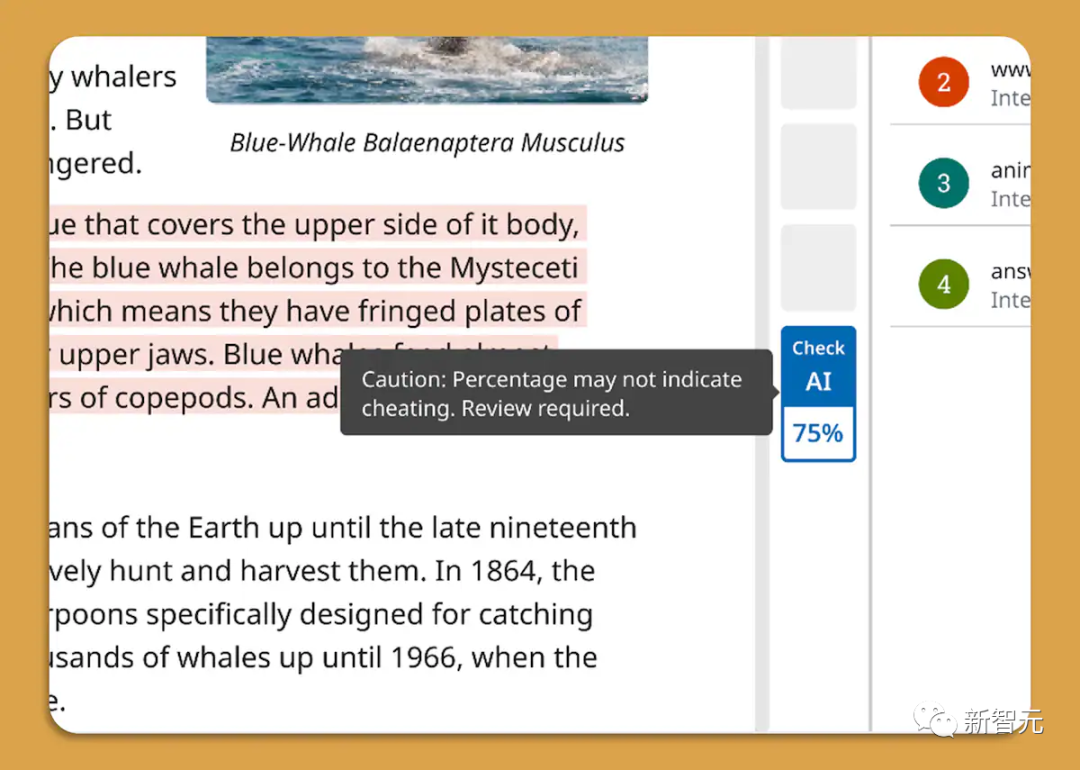The width and height of the screenshot is (1080, 770).
Task: Click the topmost gray sidebar placeholder tile
Action: [818, 72]
